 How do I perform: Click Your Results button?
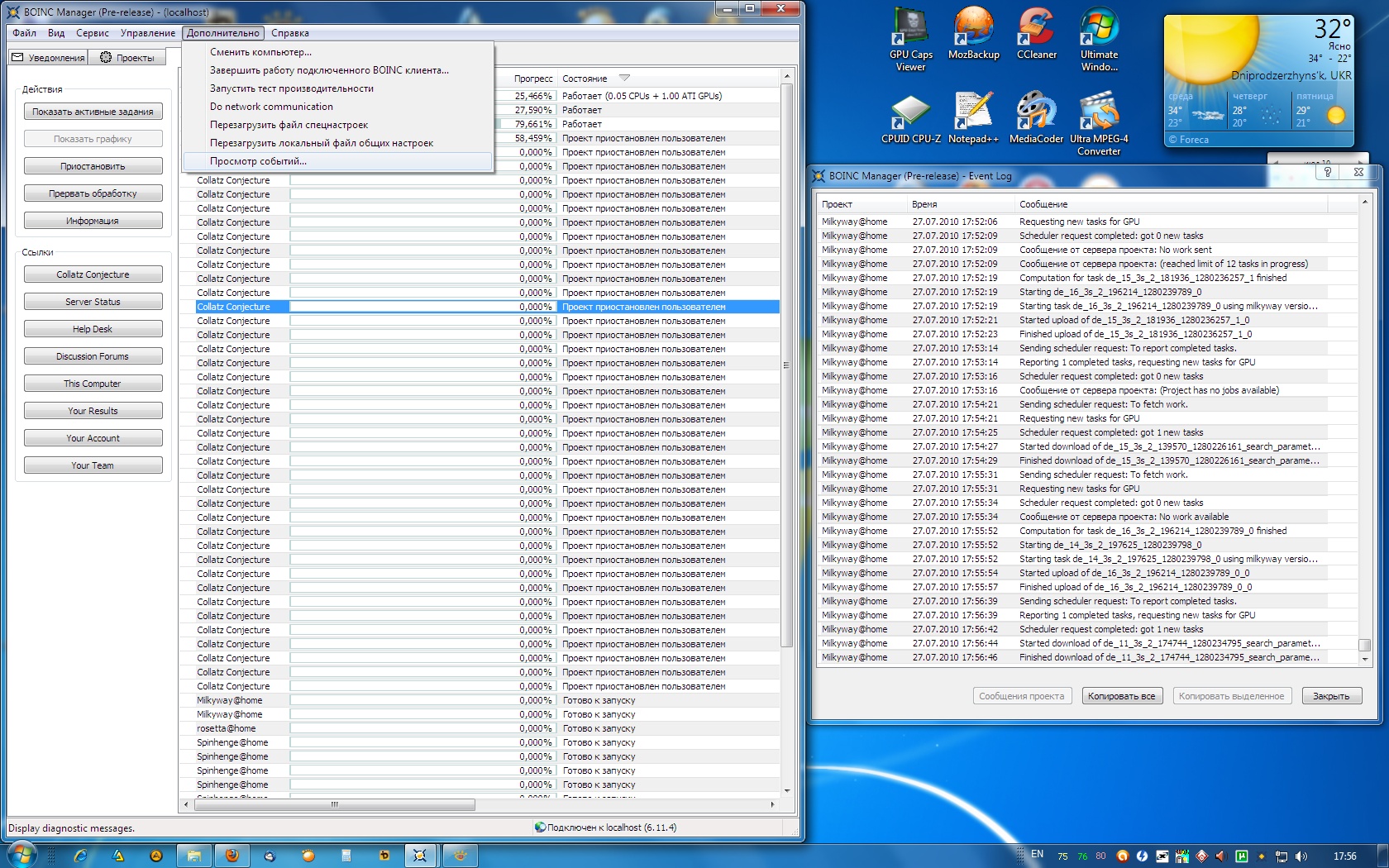point(93,411)
